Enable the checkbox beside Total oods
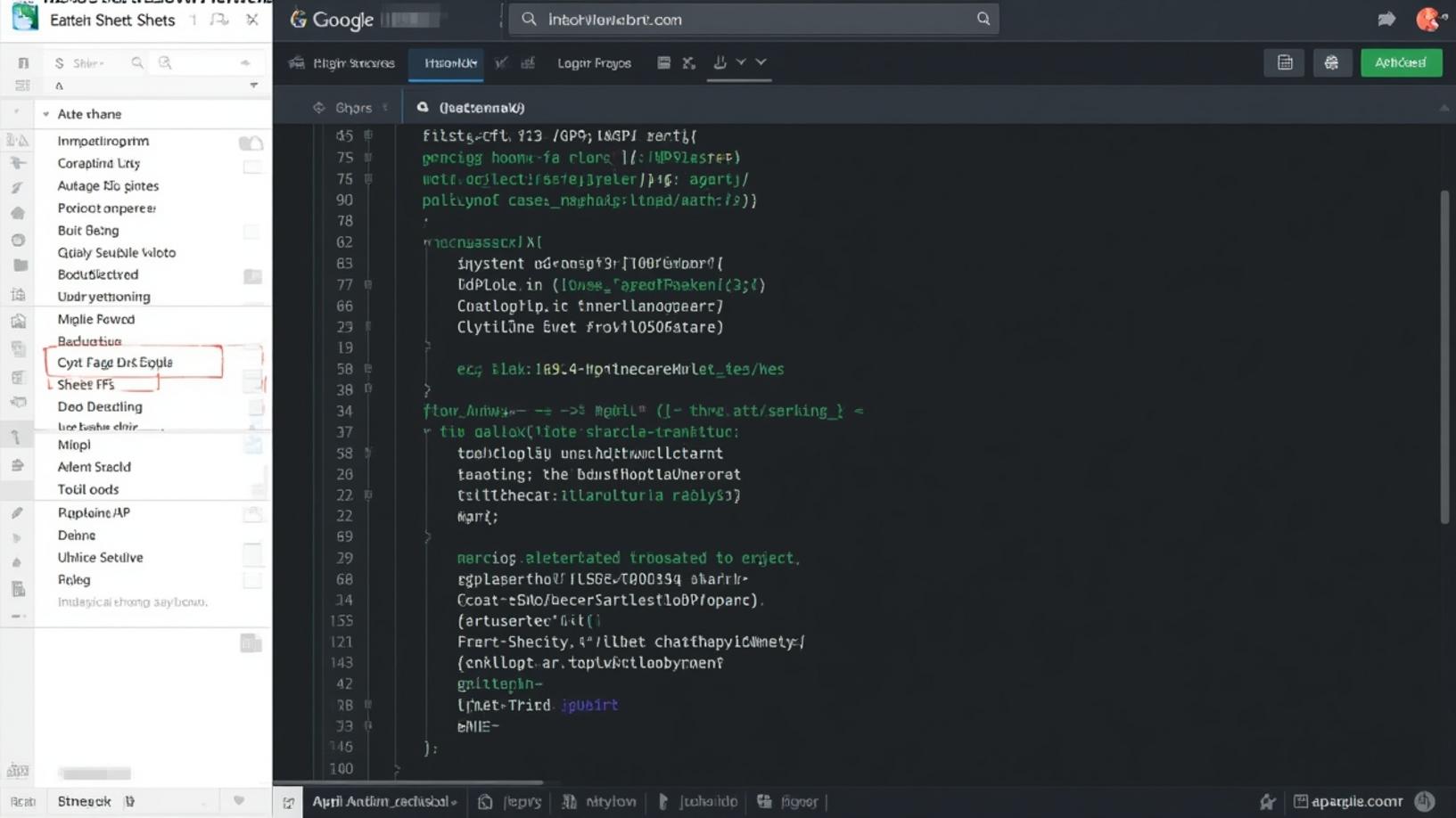Viewport: 1456px width, 818px height. point(259,489)
